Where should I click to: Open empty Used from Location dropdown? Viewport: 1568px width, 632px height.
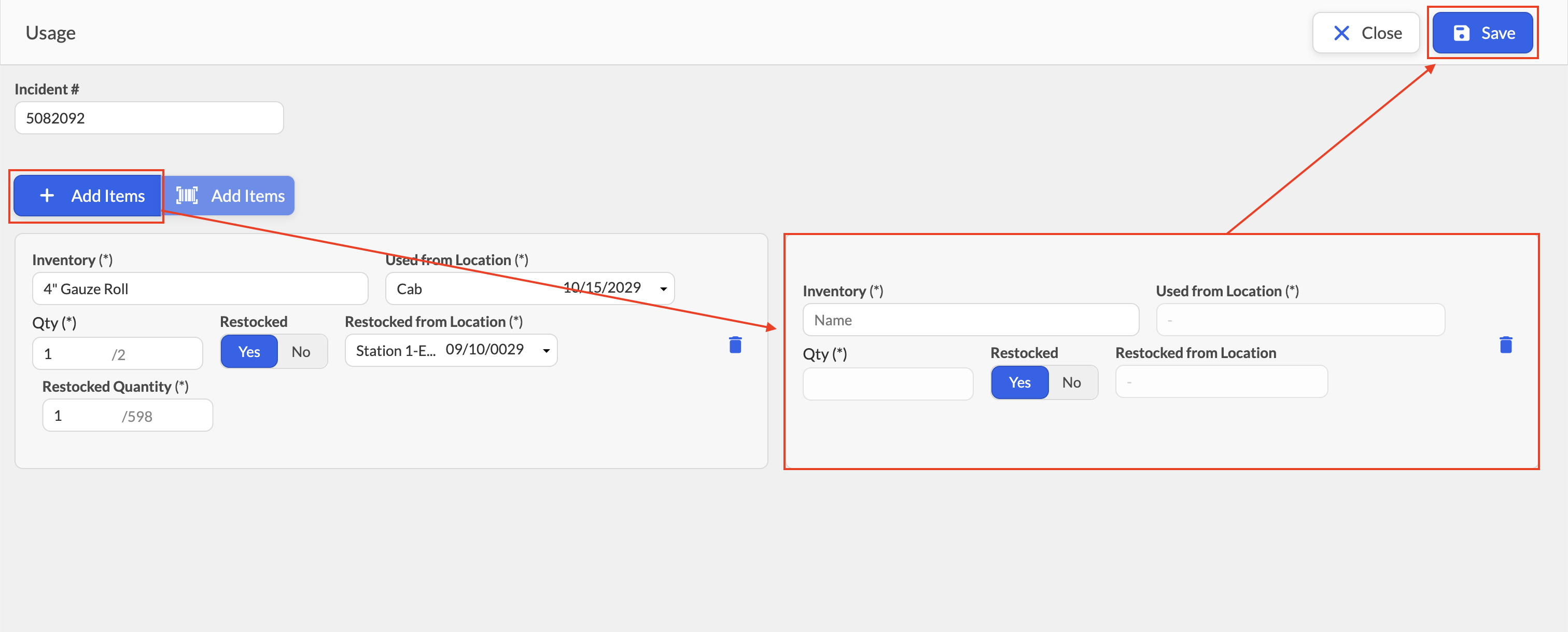point(1301,320)
